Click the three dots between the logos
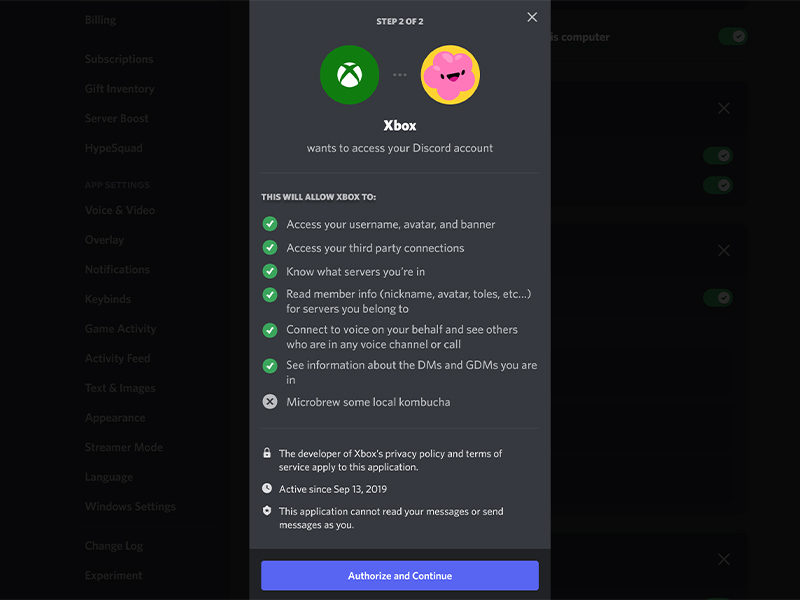 (400, 75)
